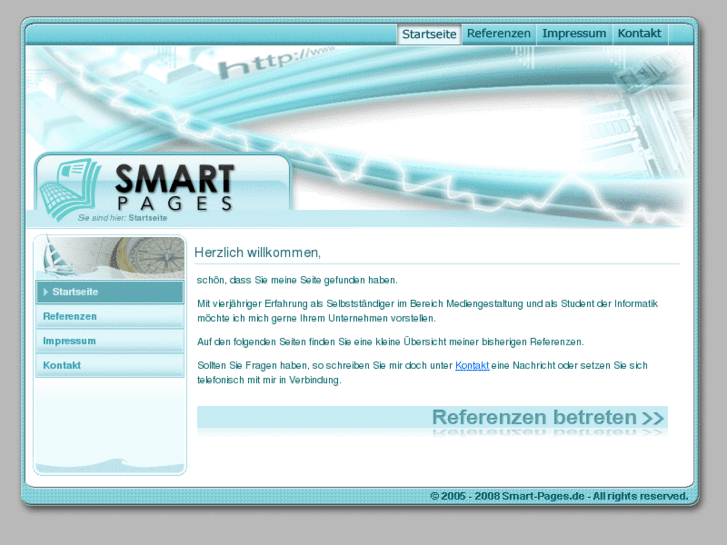Click the paragraph starting 'Auf den folgenden Seiten'
The width and height of the screenshot is (727, 545).
pos(390,342)
